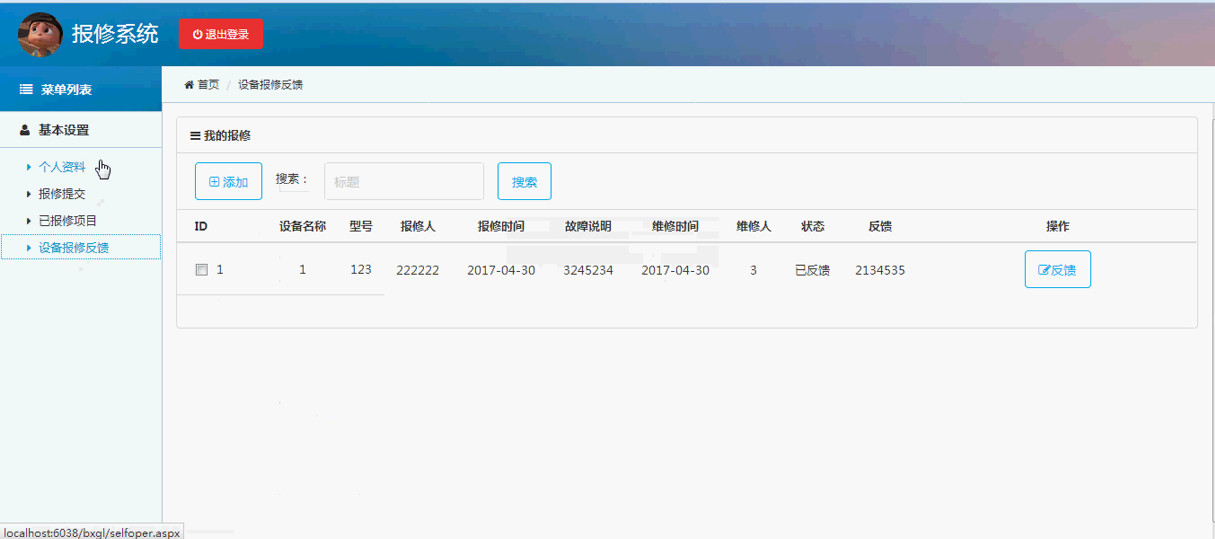Screen dimensions: 1215x539
Task: Open the 个人资料 menu item
Action: [62, 167]
